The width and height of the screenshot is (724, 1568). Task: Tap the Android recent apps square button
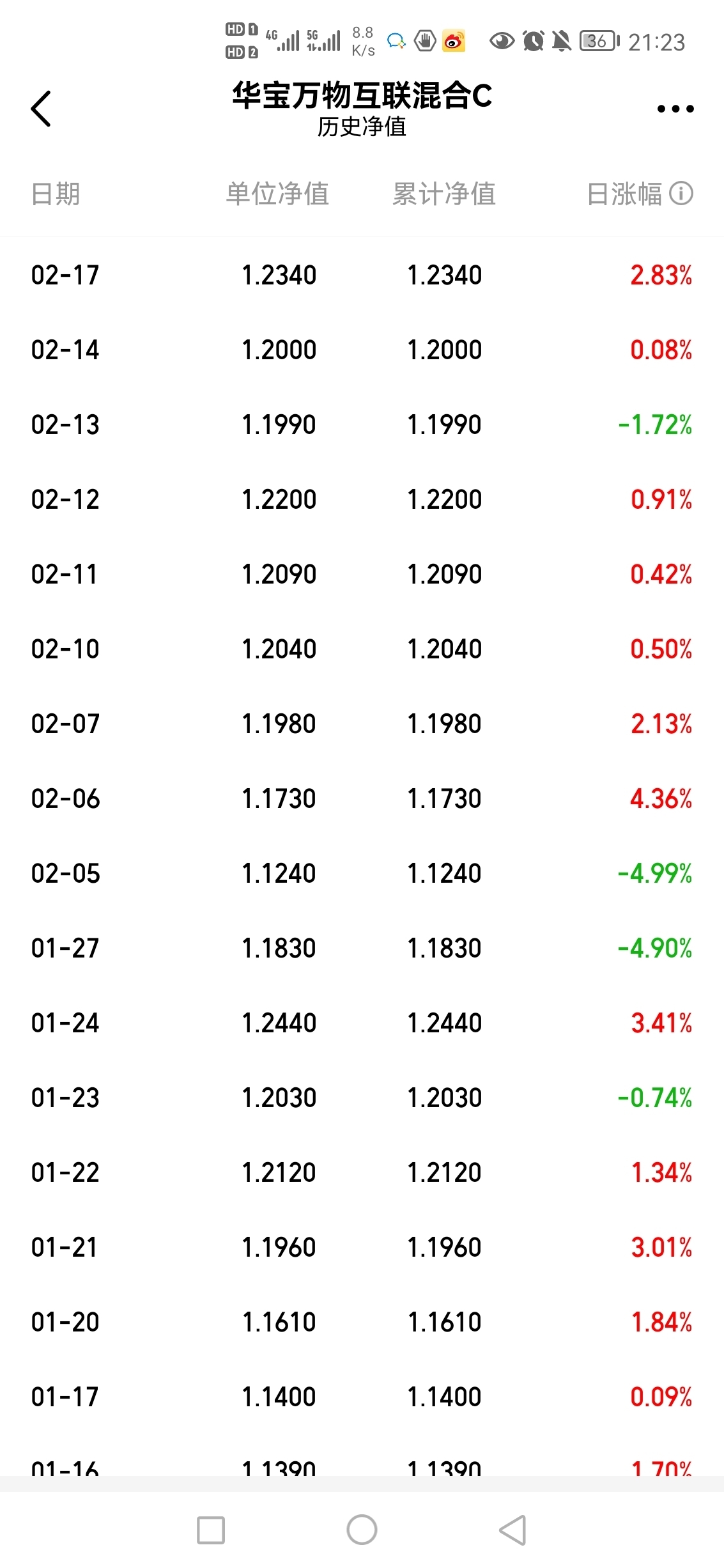[x=211, y=1530]
